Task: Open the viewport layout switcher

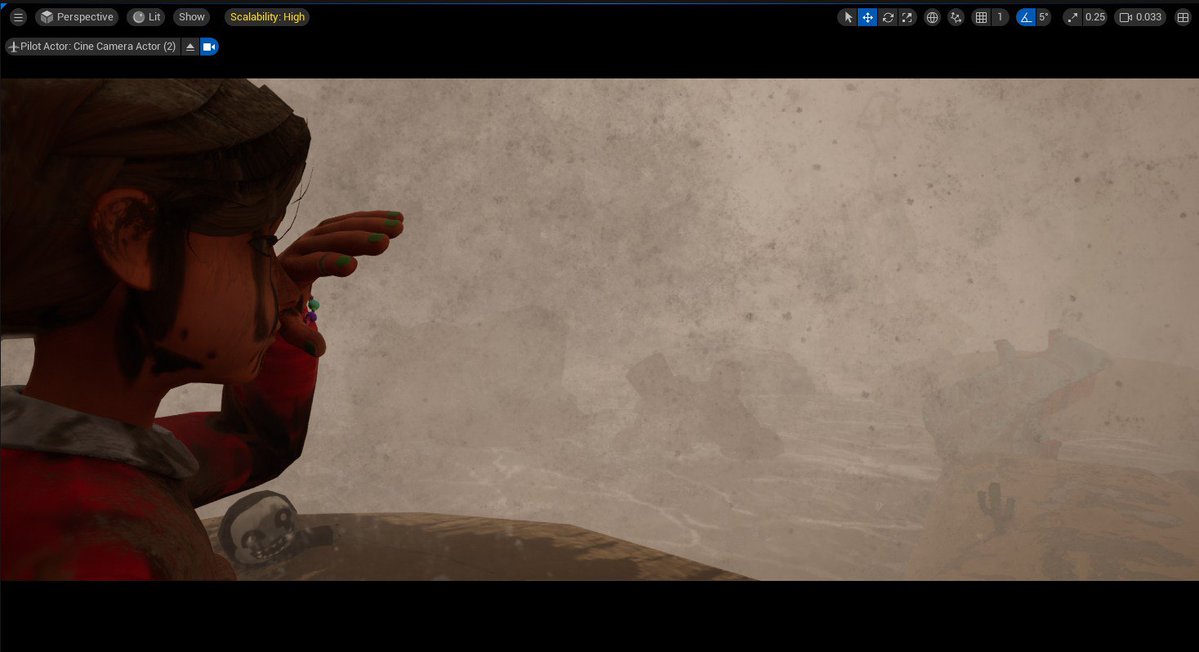Action: coord(1182,17)
